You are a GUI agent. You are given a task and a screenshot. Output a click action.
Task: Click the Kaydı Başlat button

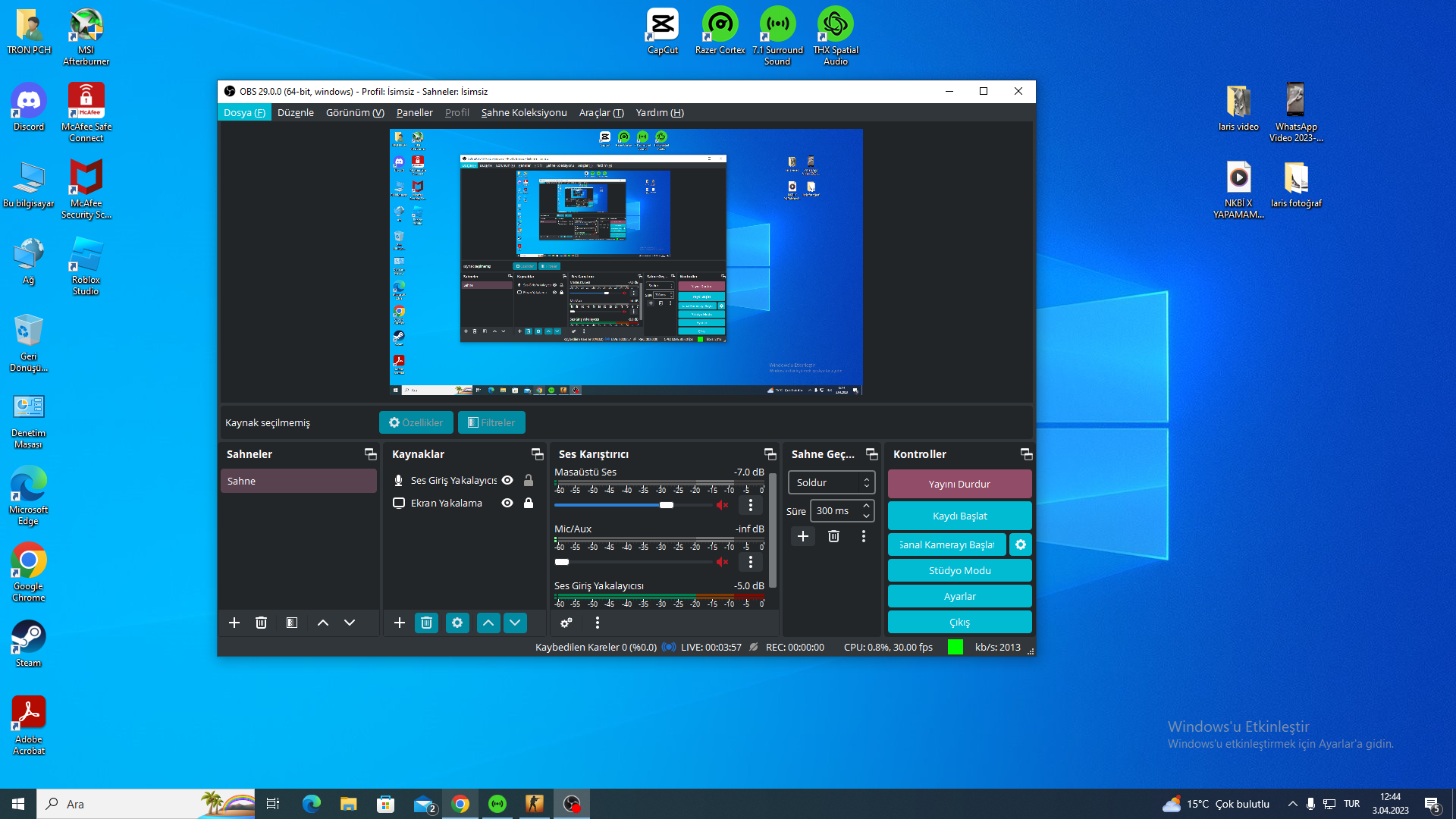click(959, 516)
